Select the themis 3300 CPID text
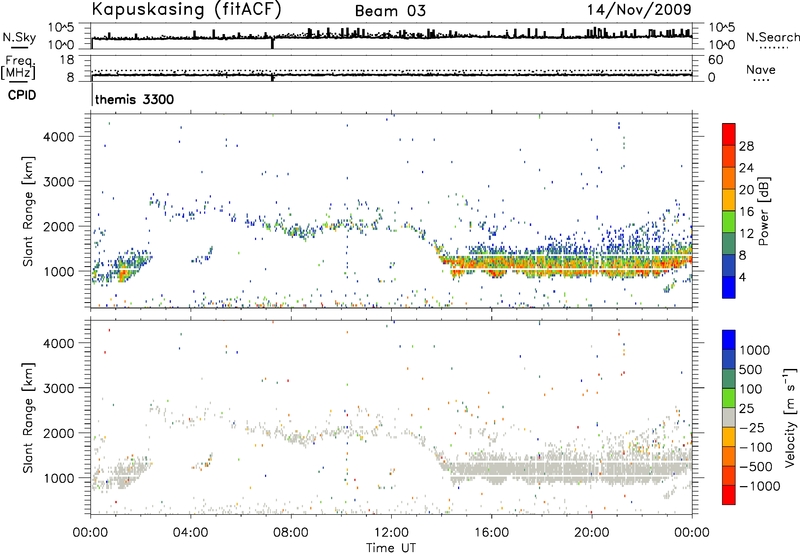This screenshot has width=800, height=554. [134, 99]
